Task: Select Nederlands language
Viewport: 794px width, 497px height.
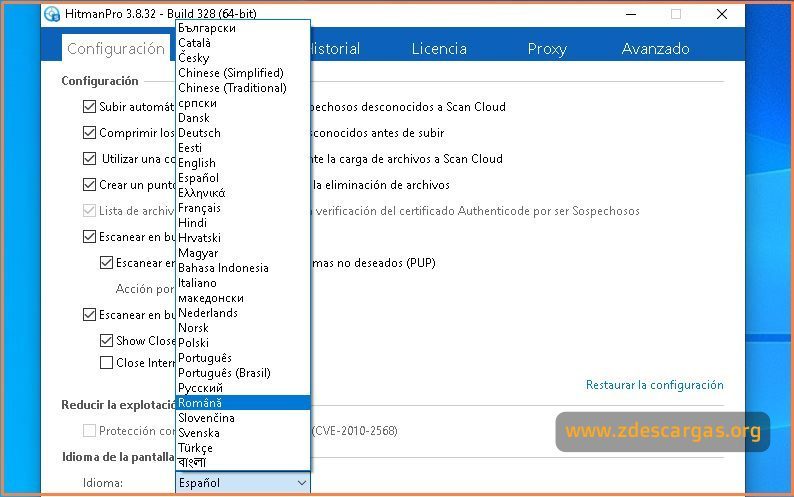Action: [243, 313]
